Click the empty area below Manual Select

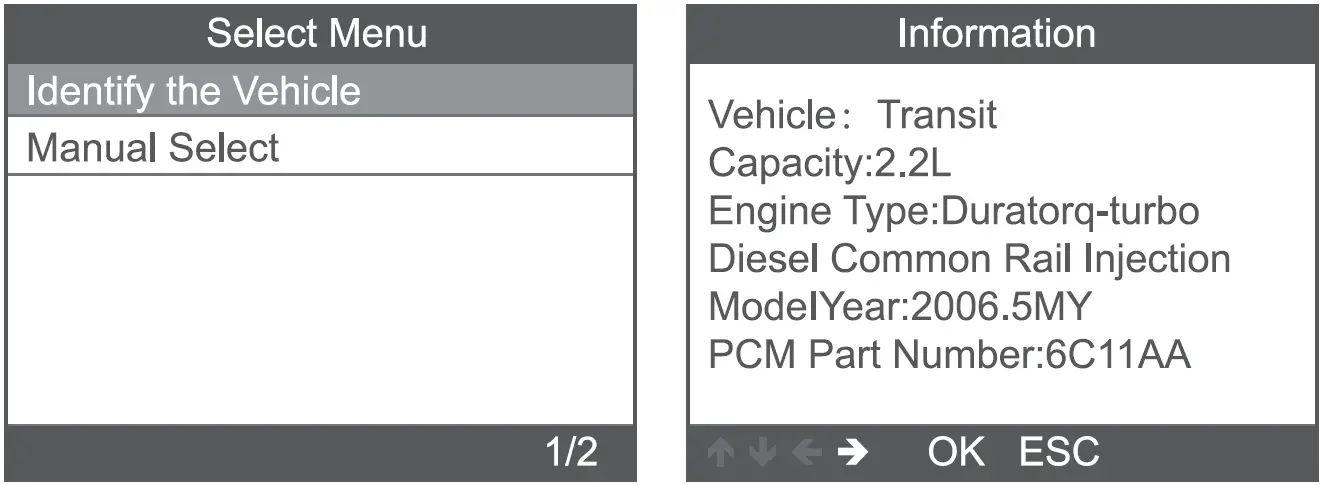(320, 300)
